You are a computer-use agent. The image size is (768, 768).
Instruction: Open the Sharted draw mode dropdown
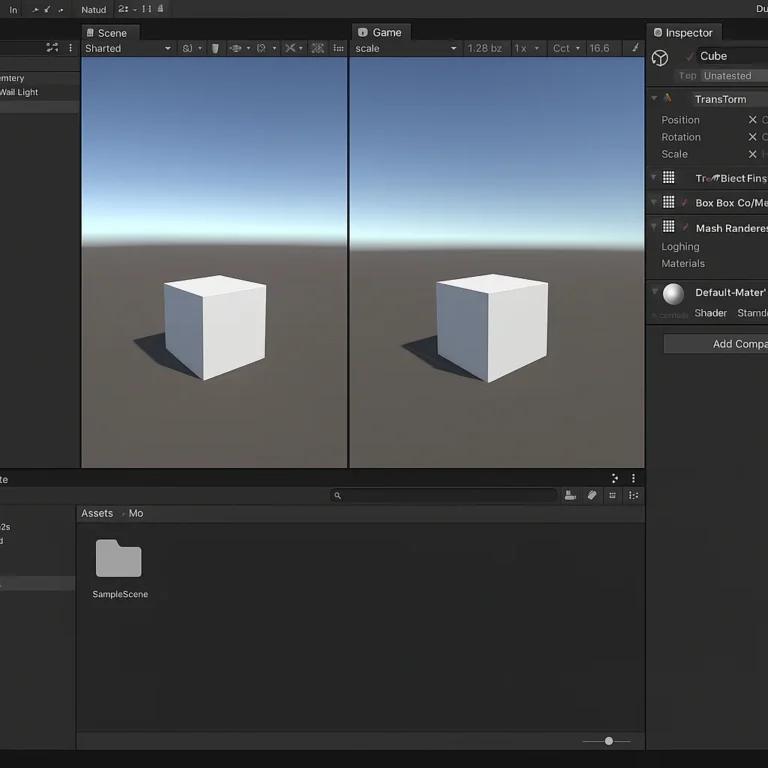128,48
